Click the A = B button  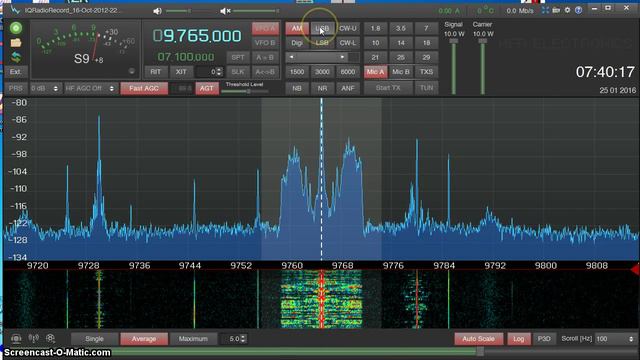(x=265, y=58)
